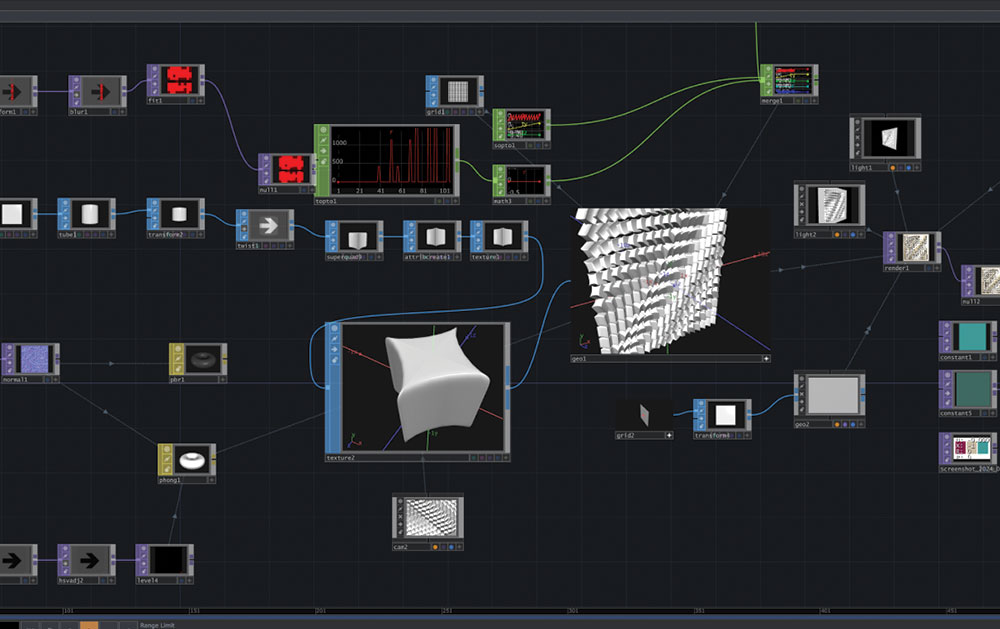
Task: Select the tube1 cylinder node
Action: 91,213
